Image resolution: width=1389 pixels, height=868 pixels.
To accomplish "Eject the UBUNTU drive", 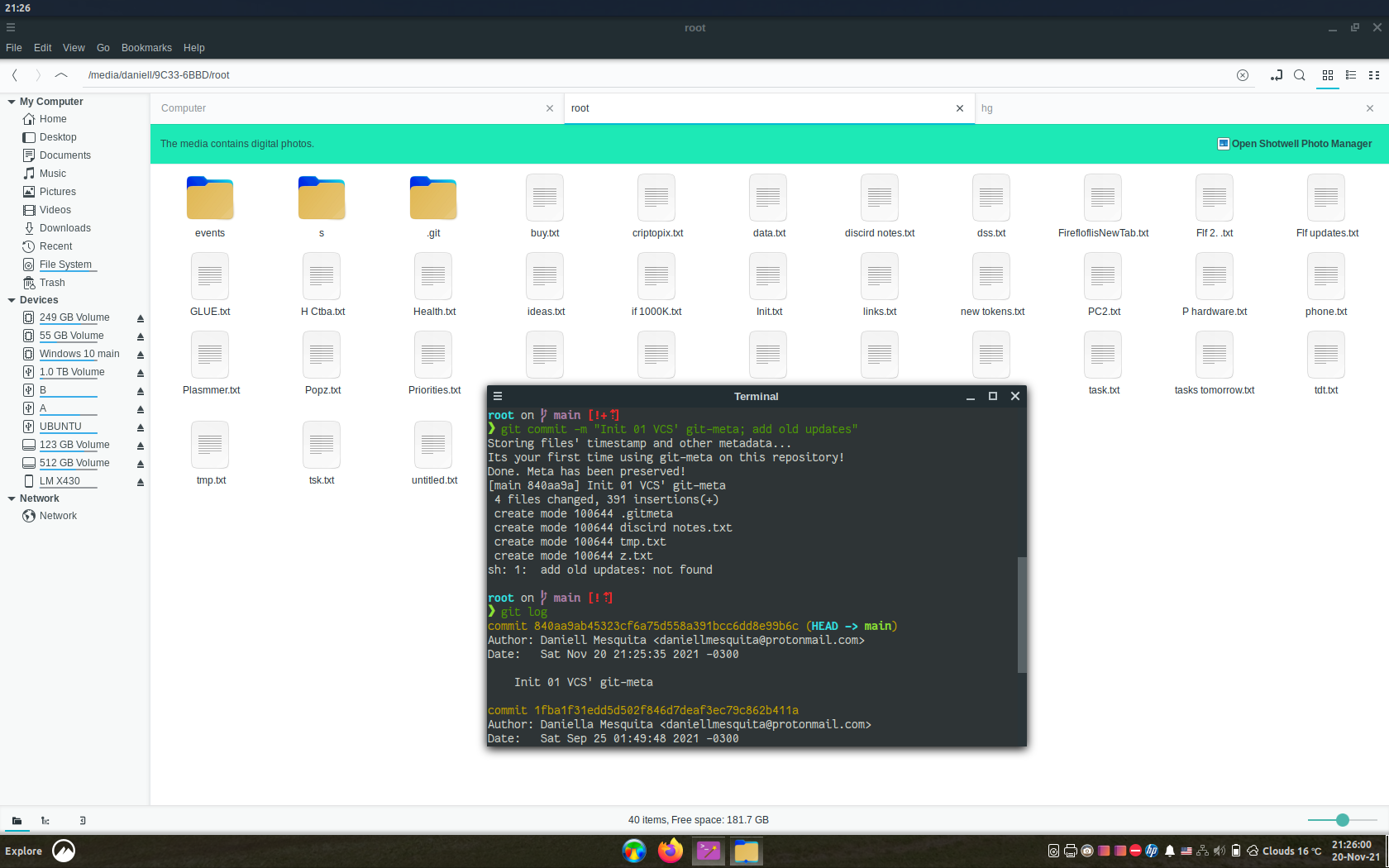I will (141, 427).
